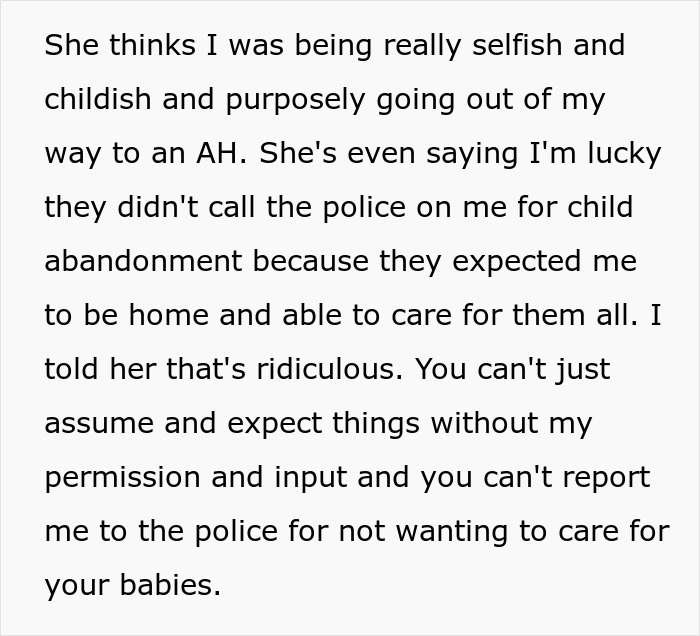Viewport: 700px width, 636px height.
Task: Click the word 'abandonment'
Action: [143, 261]
